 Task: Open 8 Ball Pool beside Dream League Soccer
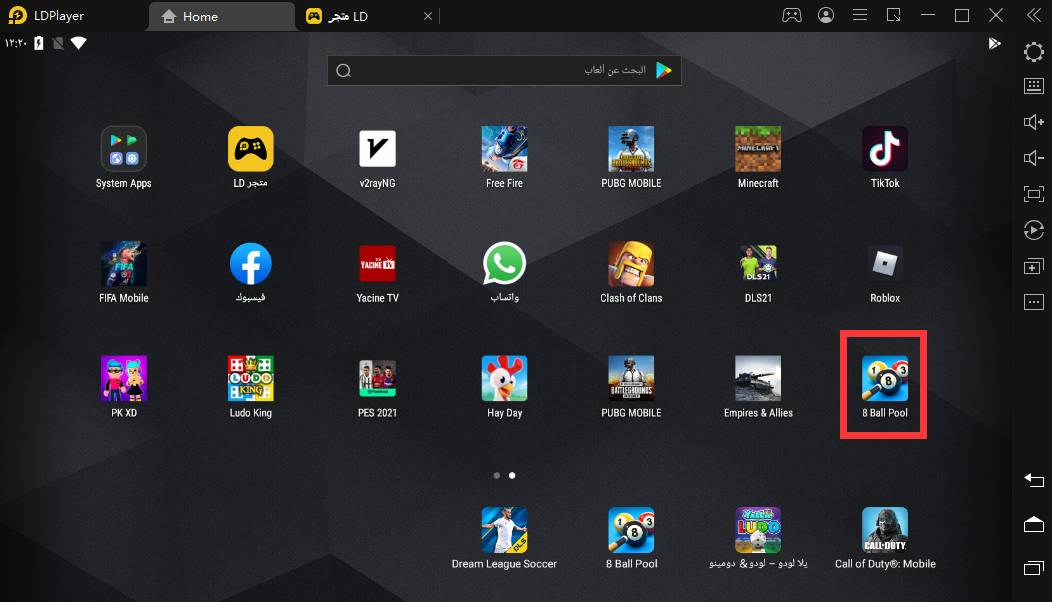pos(631,530)
